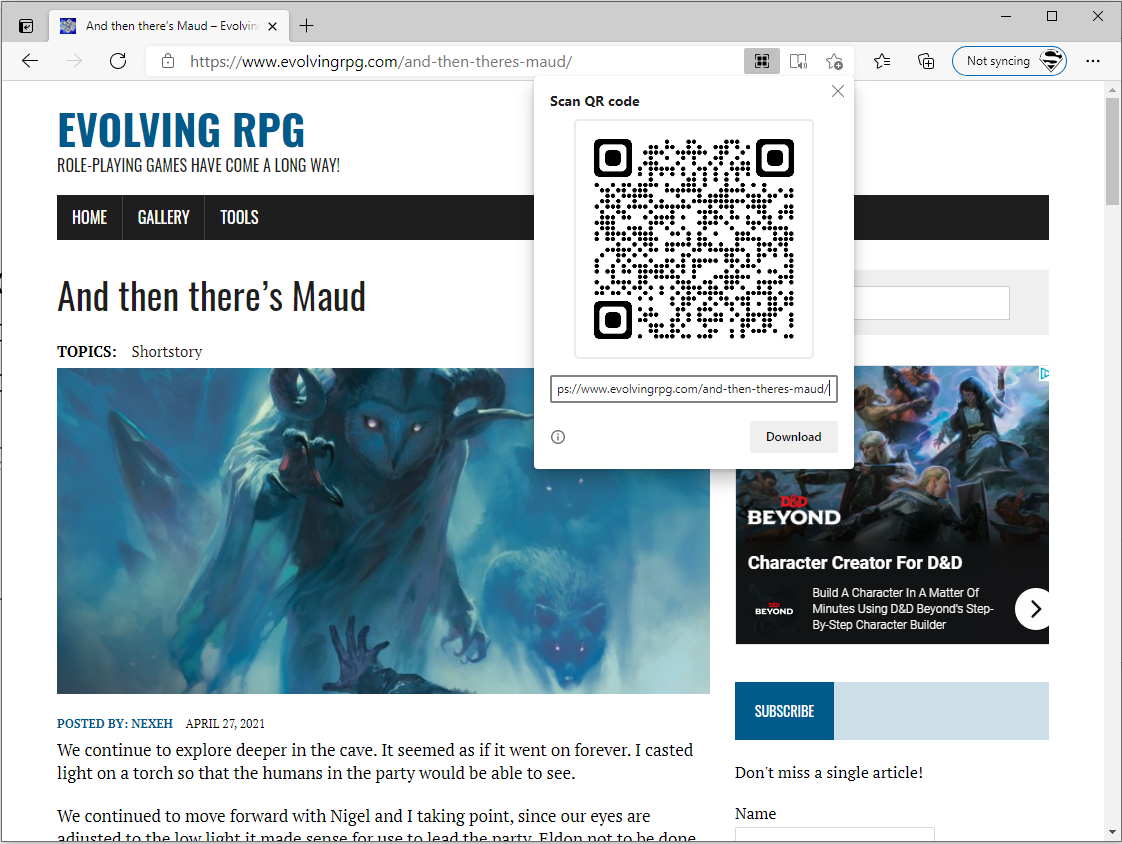Screen dimensions: 1122x844
Task: Click the address bar URL
Action: 381,62
